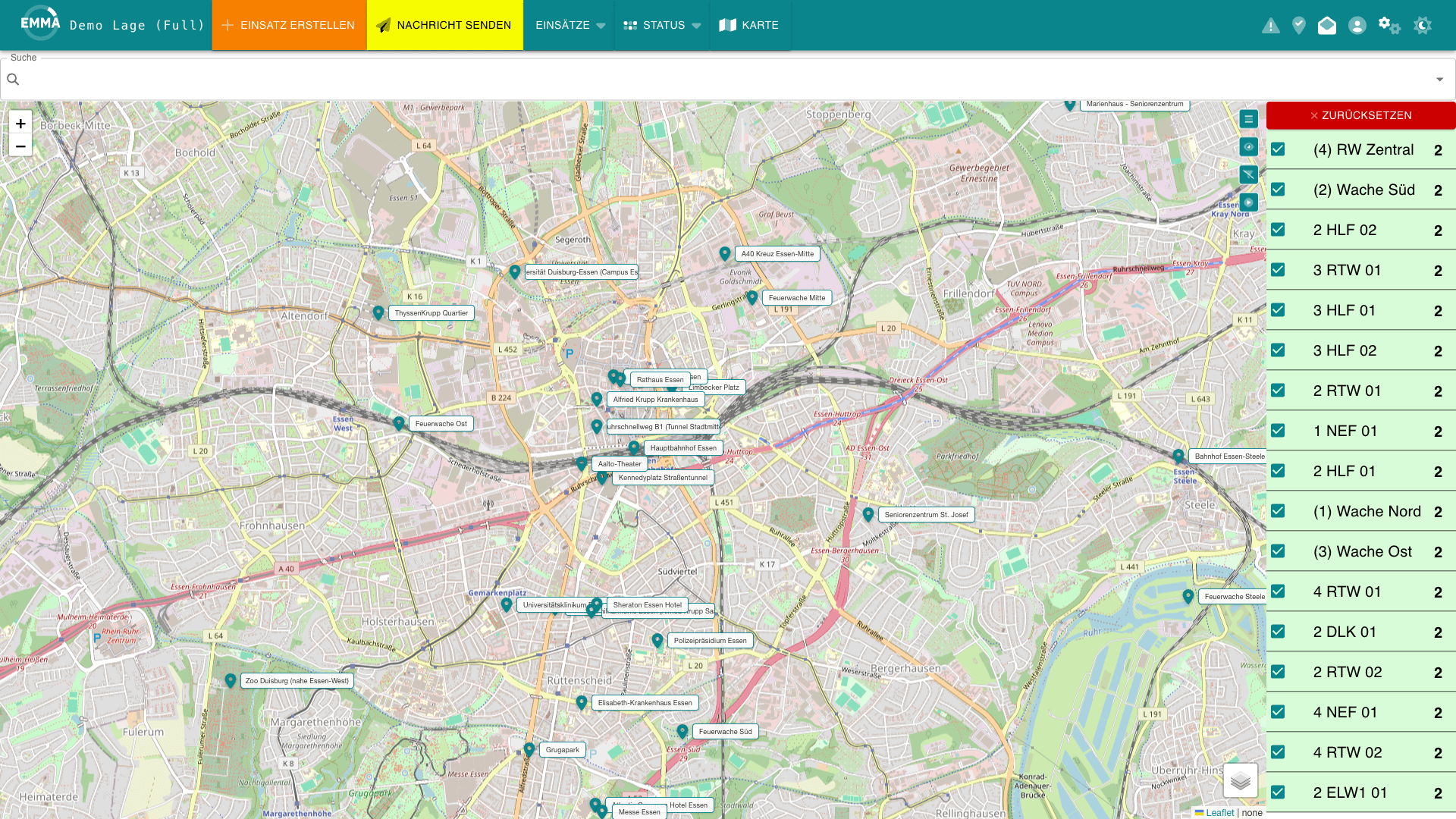
Task: Expand the Einsätze dropdown menu
Action: (570, 25)
